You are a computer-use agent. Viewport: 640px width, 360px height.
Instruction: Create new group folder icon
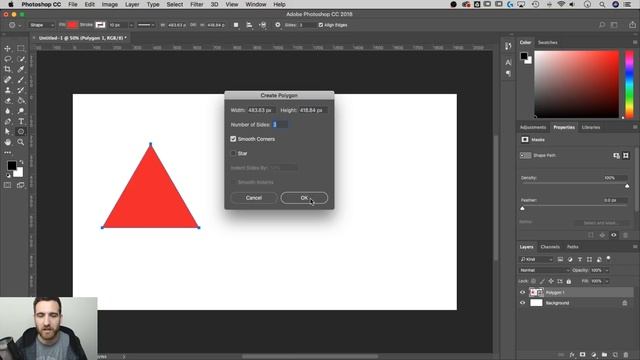pos(604,355)
